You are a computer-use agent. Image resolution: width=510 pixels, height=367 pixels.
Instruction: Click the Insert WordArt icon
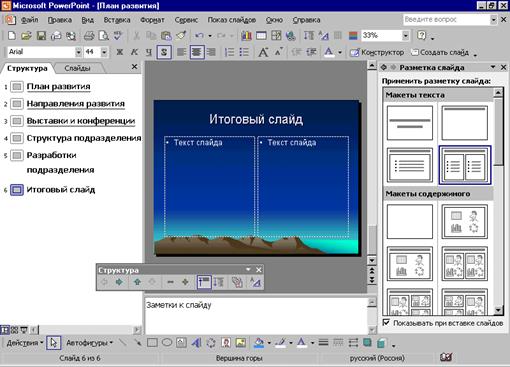click(x=196, y=342)
